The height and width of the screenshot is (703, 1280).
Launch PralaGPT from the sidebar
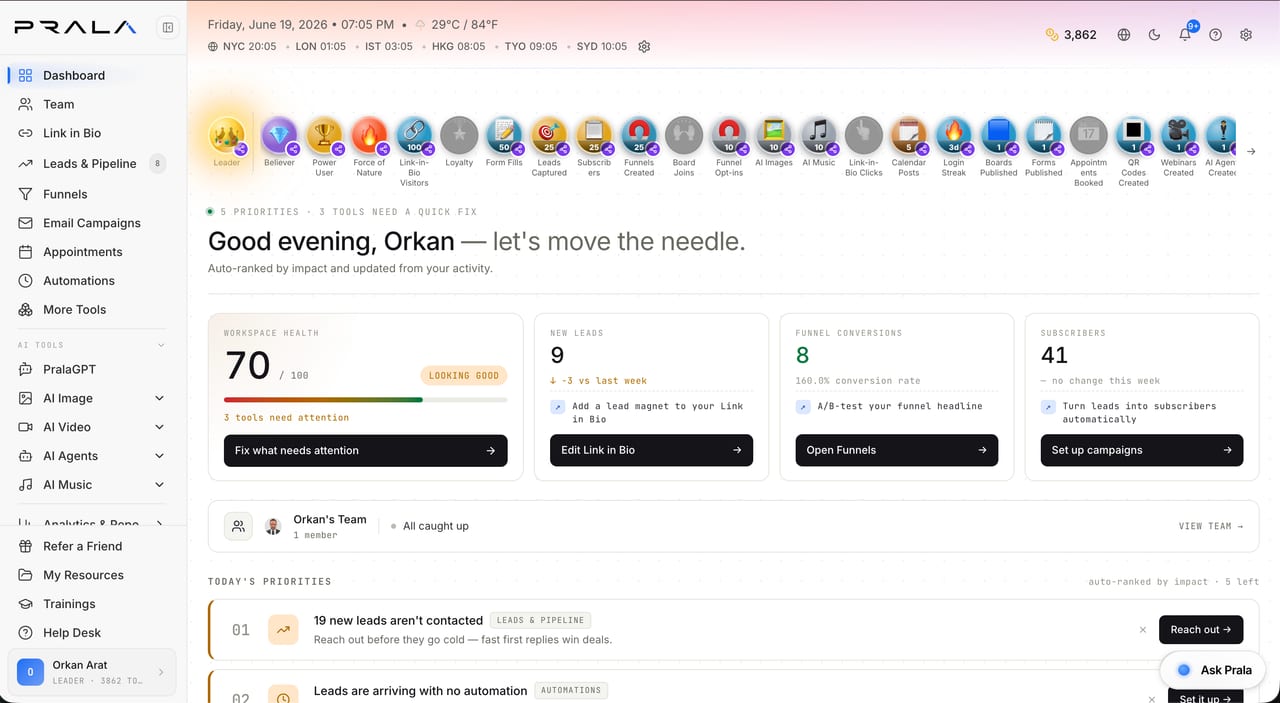[92, 369]
